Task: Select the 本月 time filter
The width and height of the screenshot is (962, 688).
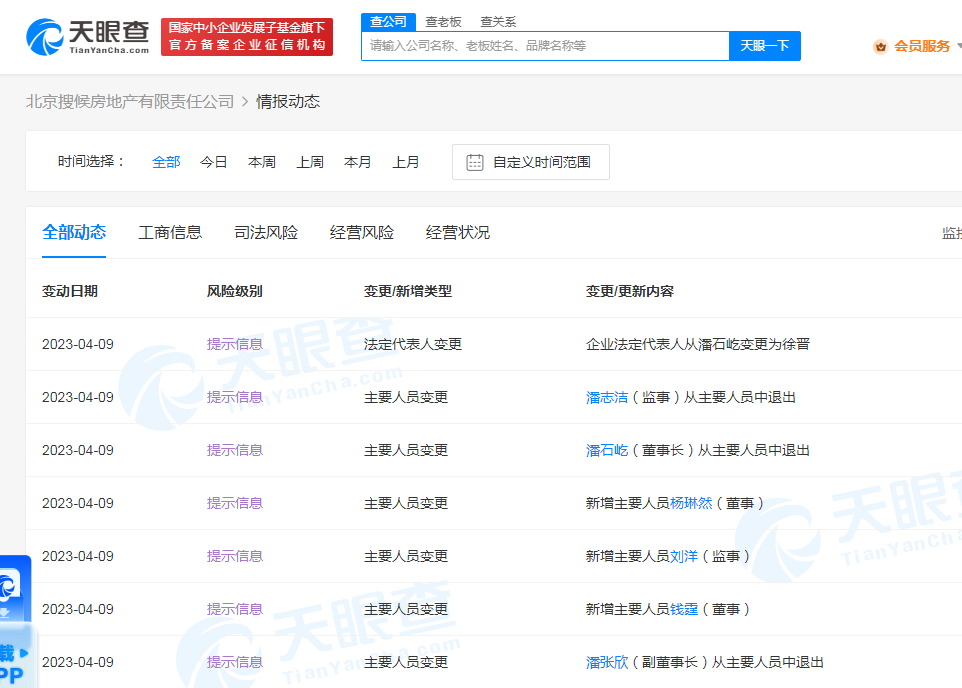Action: tap(358, 161)
